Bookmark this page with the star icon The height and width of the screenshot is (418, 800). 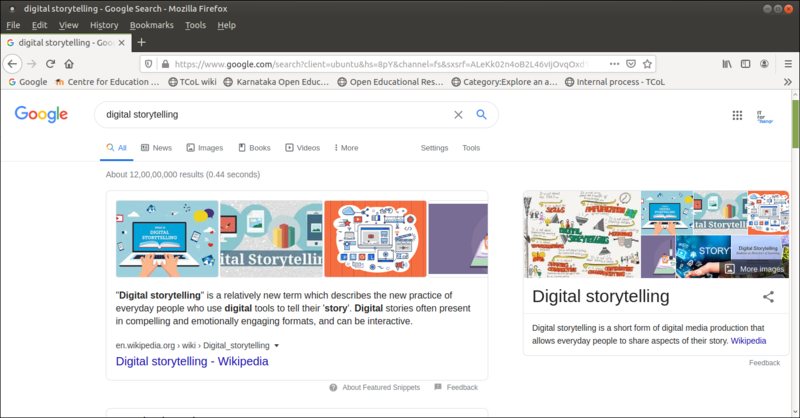[x=647, y=64]
